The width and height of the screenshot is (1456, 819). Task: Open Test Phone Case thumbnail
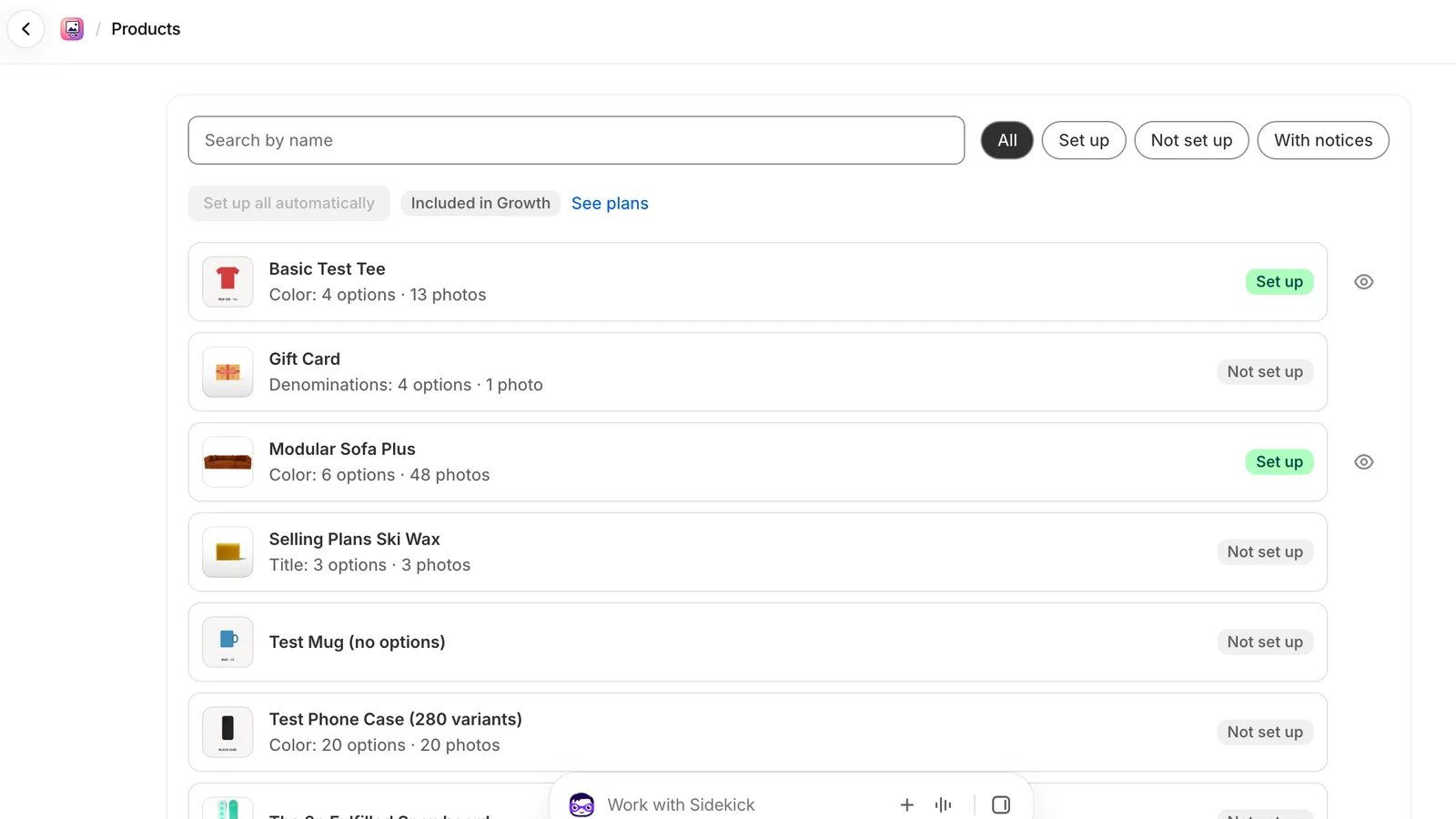[x=227, y=733]
